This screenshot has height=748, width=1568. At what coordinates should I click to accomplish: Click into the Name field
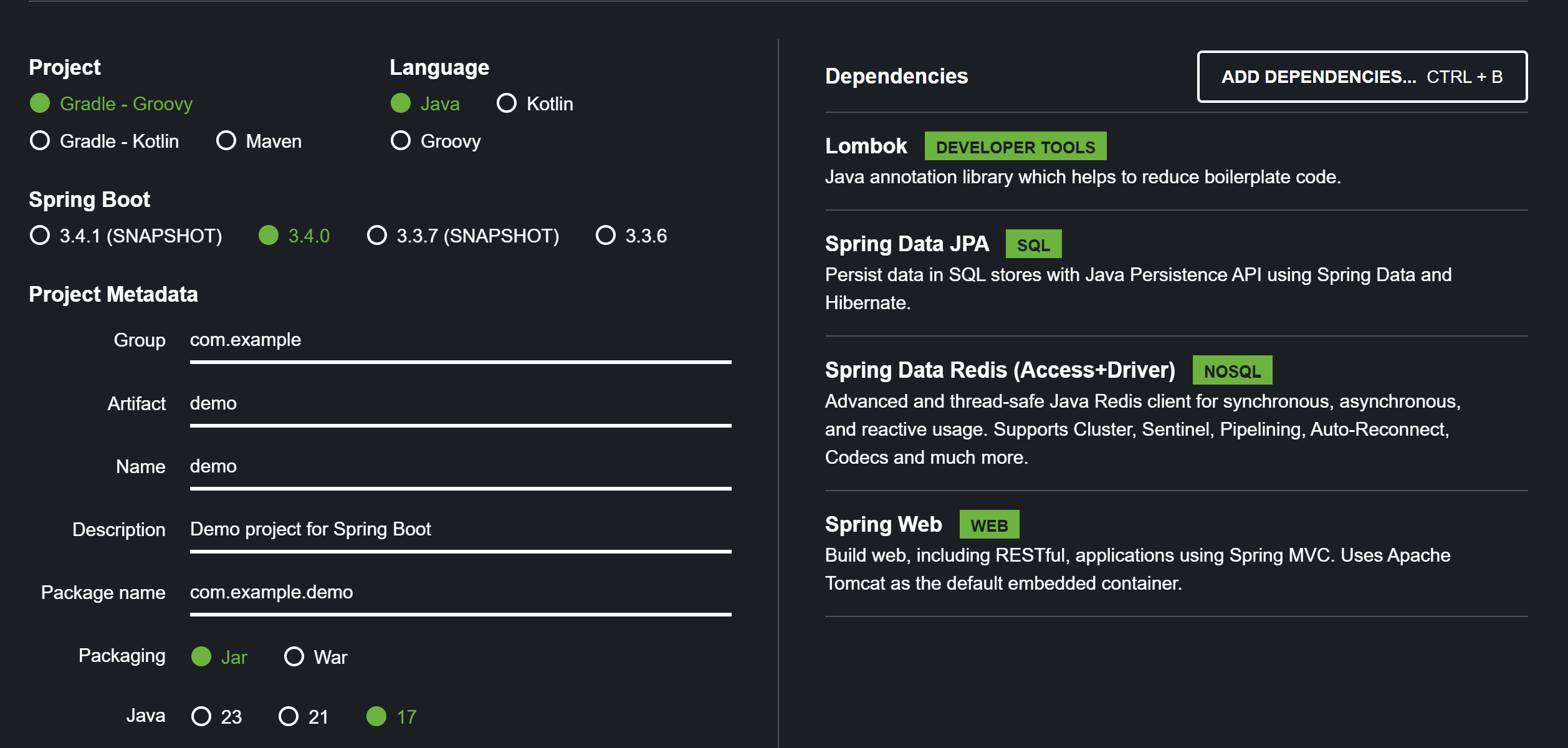[x=460, y=466]
